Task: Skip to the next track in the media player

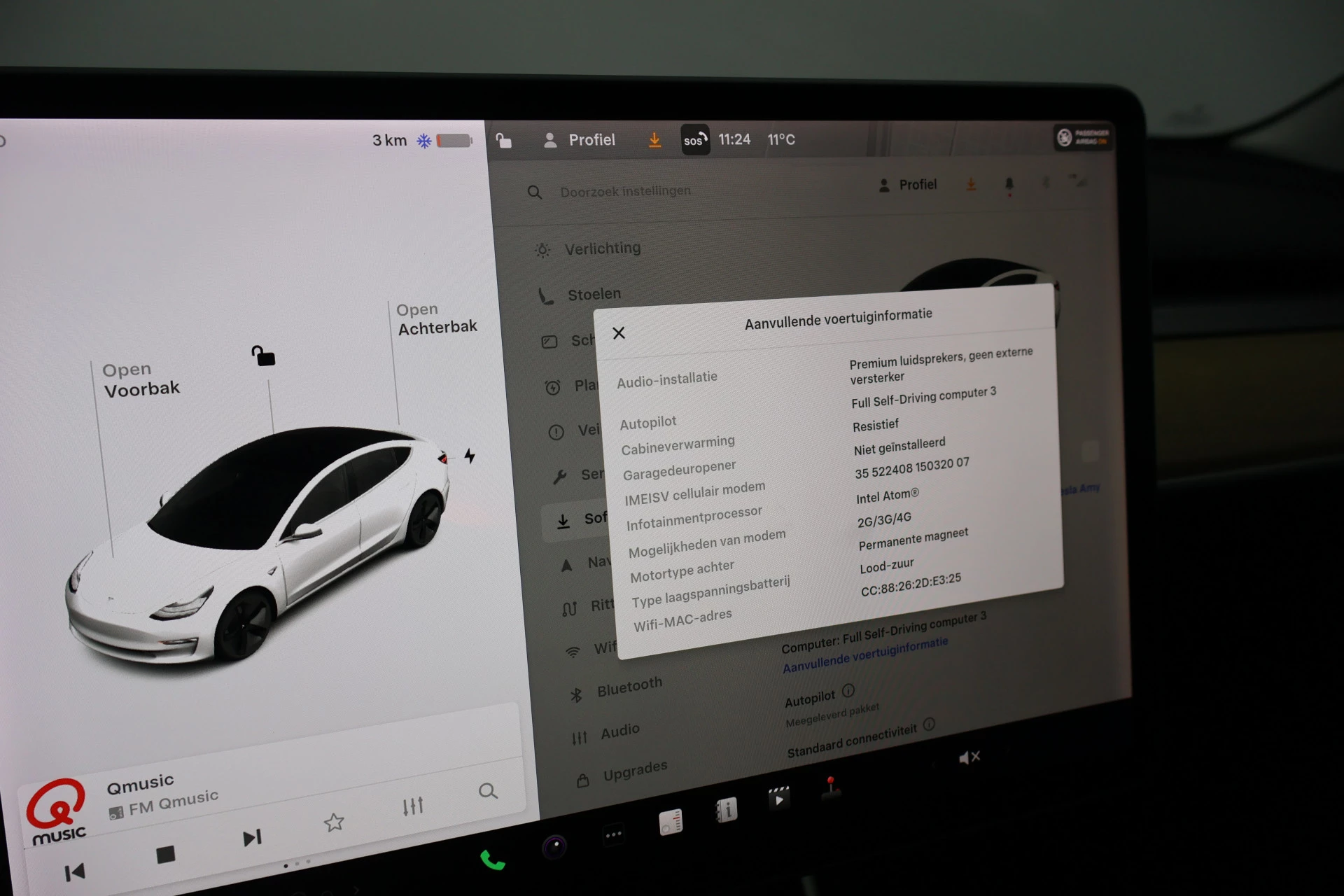Action: pos(252,837)
